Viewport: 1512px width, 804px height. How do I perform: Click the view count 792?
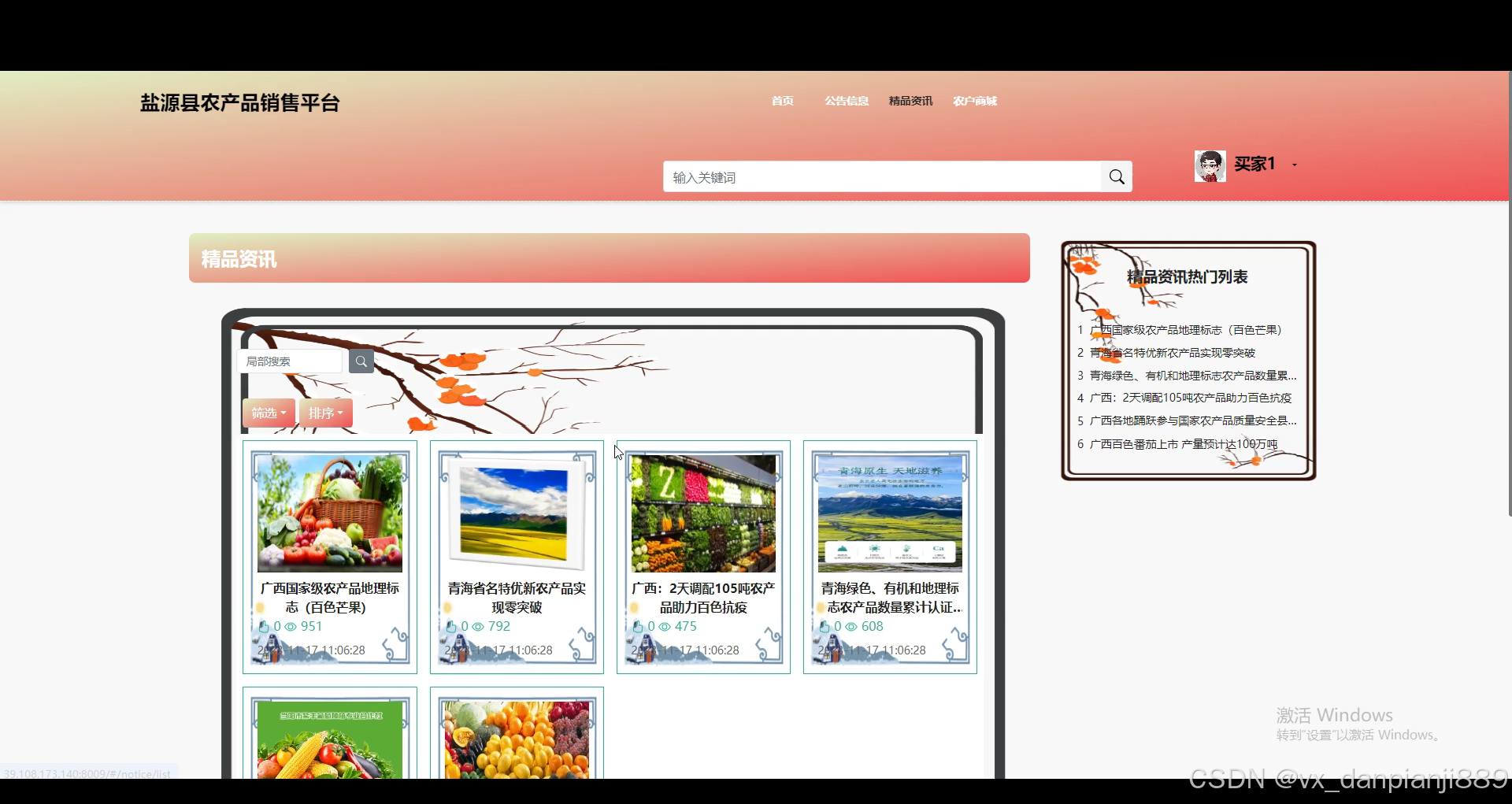(498, 627)
